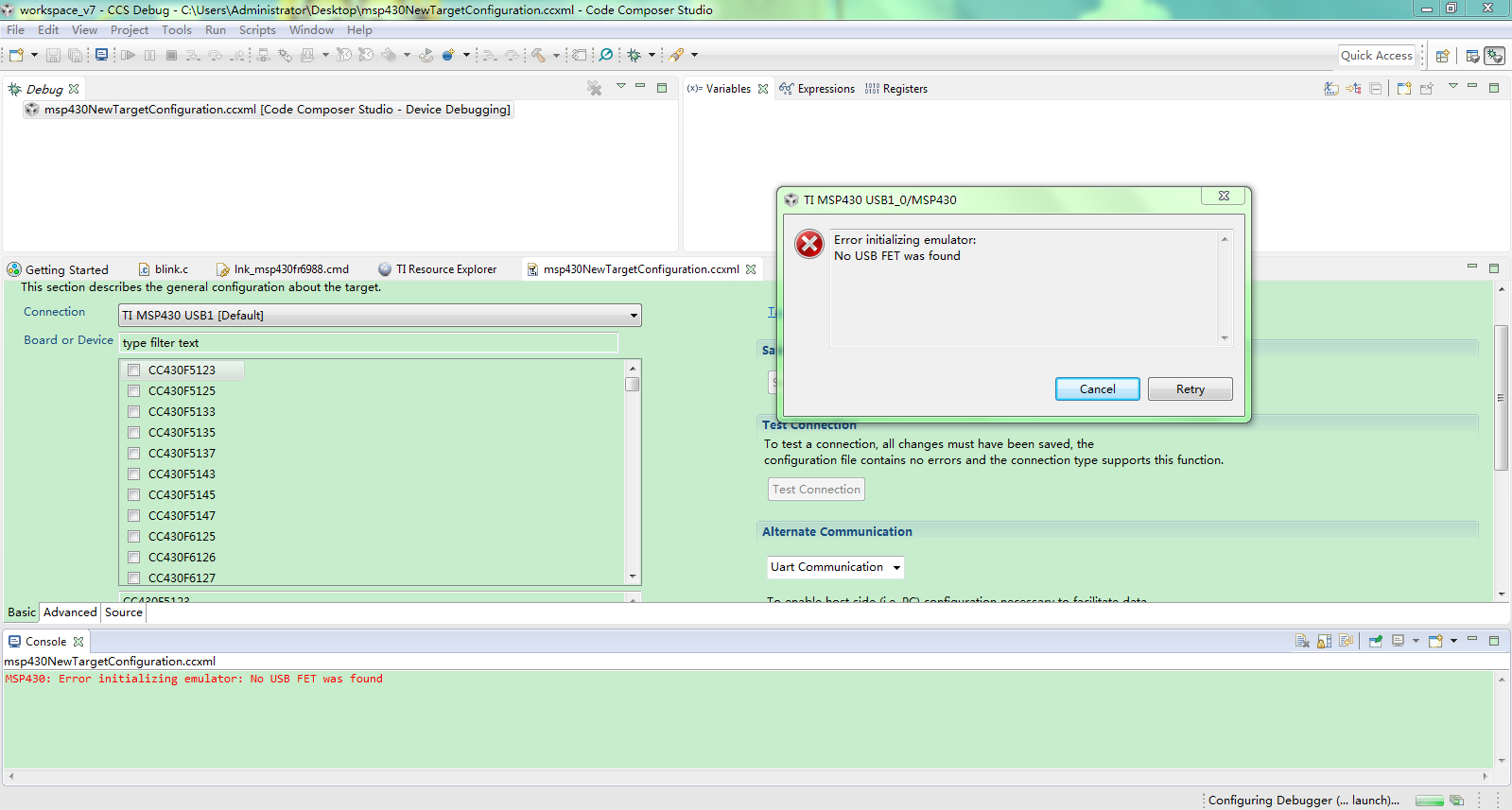Click the red error icon in the dialog
1512x810 pixels.
click(809, 244)
